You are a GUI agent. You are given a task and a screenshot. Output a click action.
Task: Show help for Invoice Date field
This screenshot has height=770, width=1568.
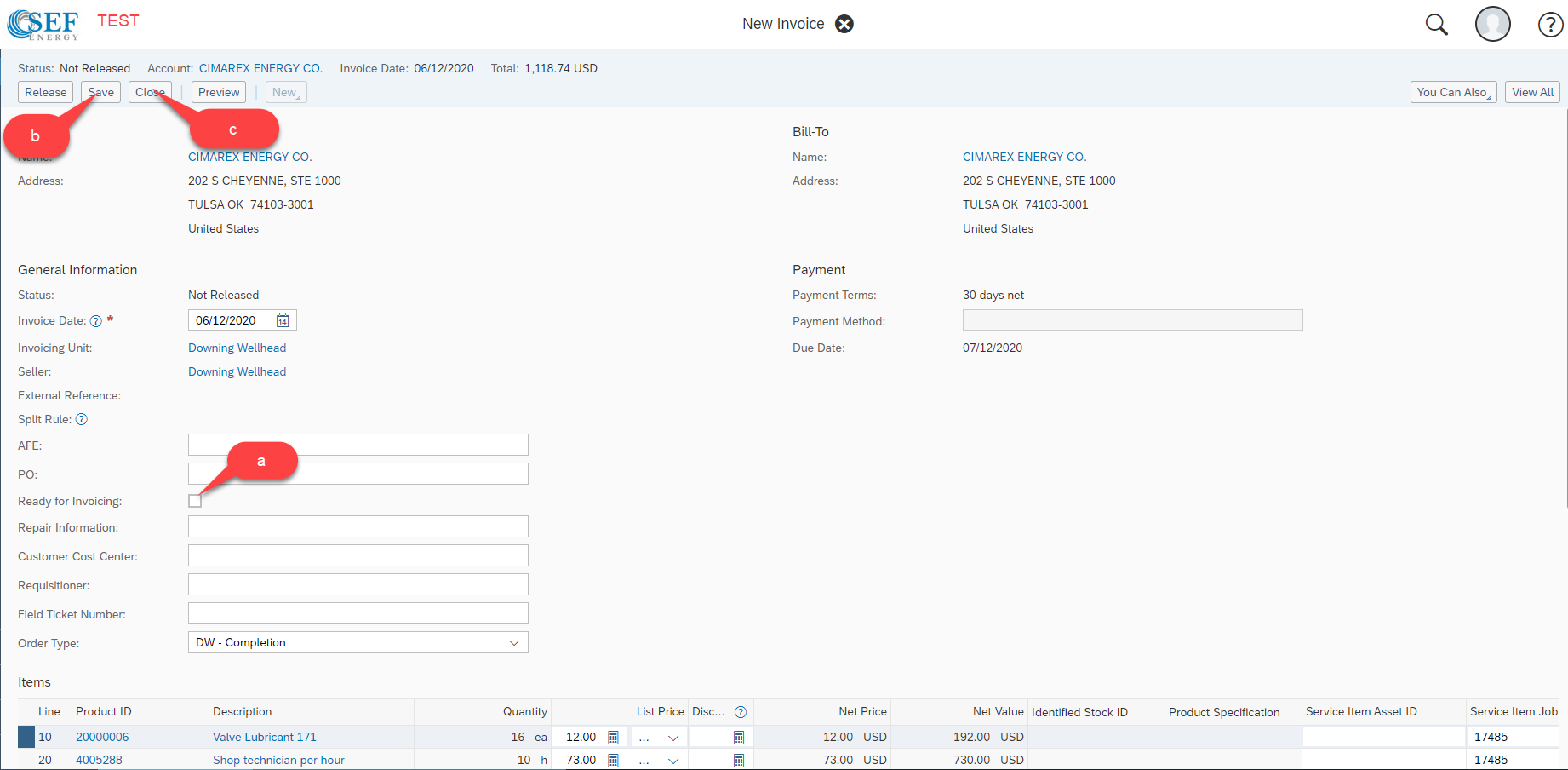96,321
